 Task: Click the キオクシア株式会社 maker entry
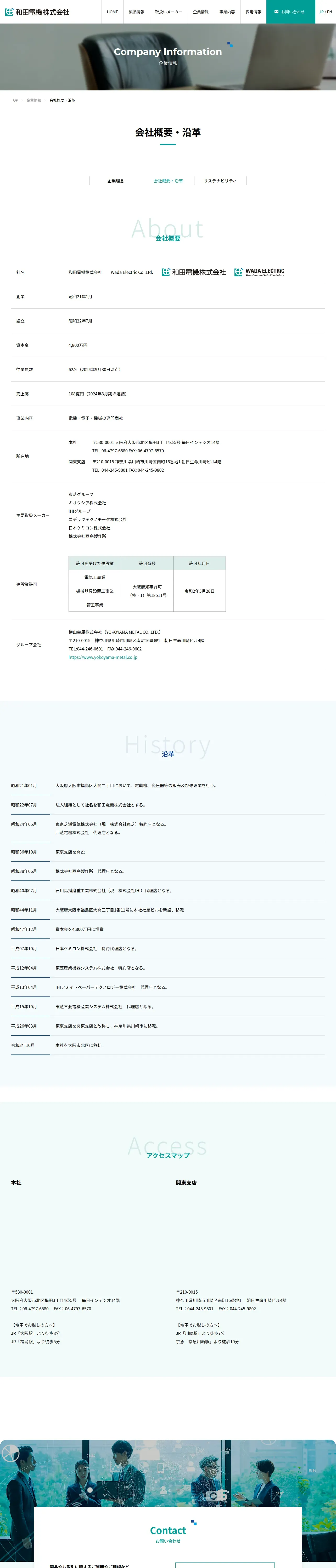(87, 503)
